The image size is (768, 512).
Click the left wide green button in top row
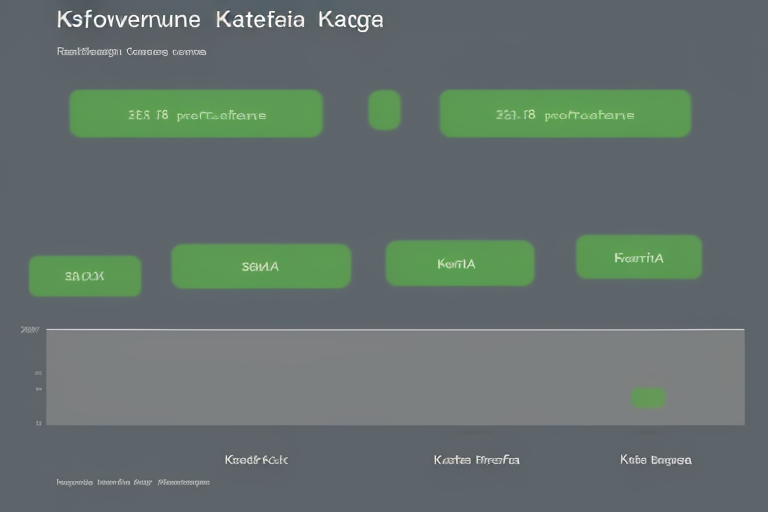pos(196,114)
